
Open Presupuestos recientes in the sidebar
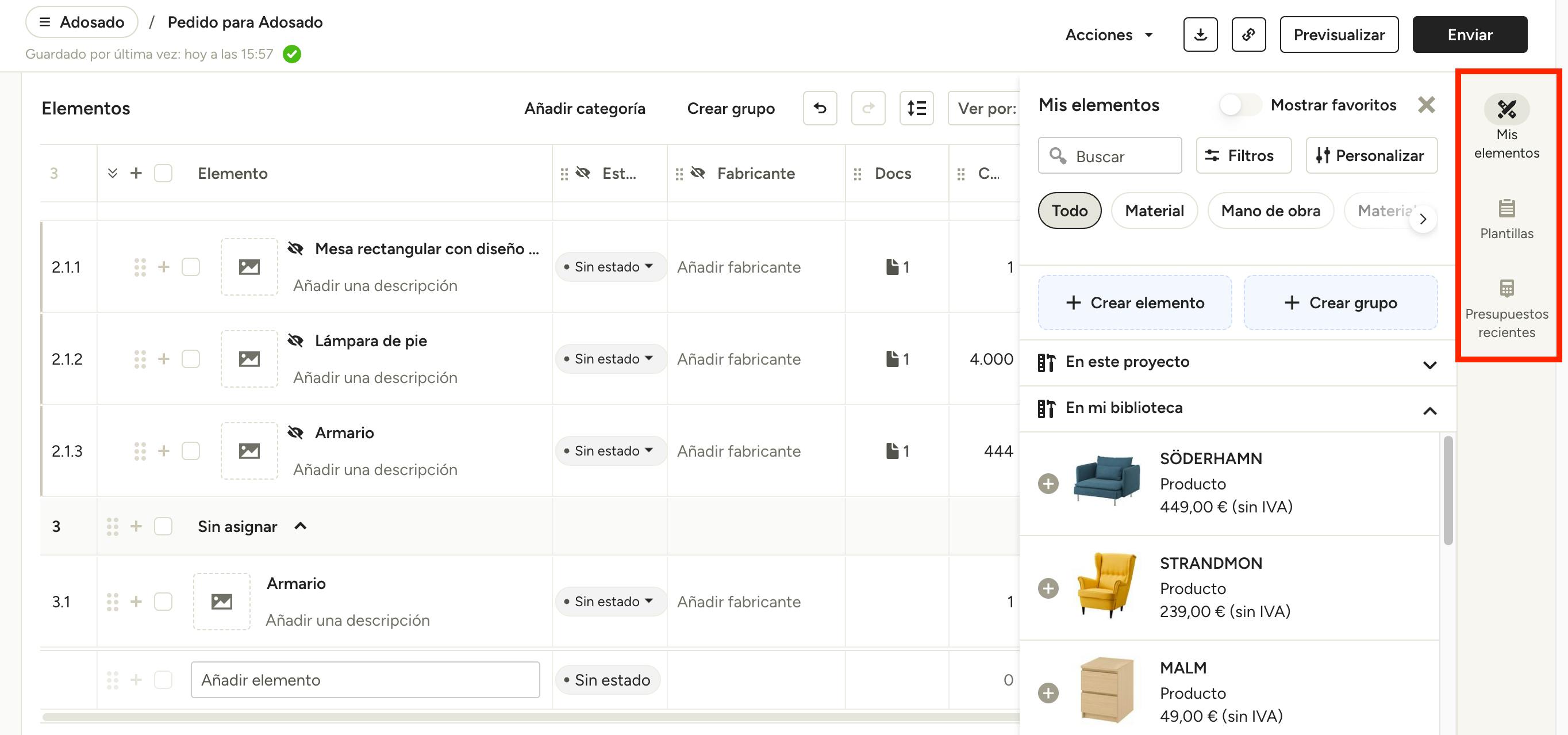[1506, 309]
